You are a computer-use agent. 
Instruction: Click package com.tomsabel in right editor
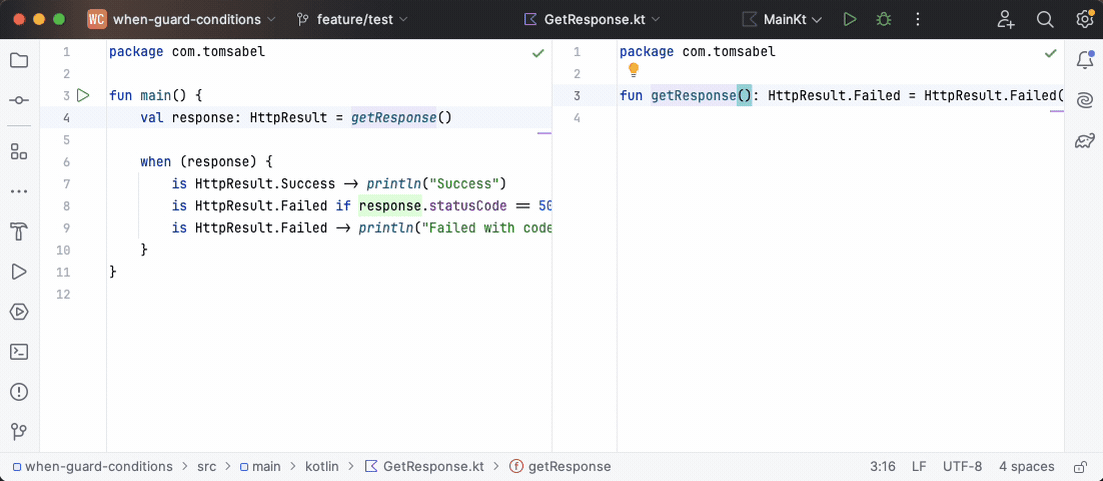(697, 51)
